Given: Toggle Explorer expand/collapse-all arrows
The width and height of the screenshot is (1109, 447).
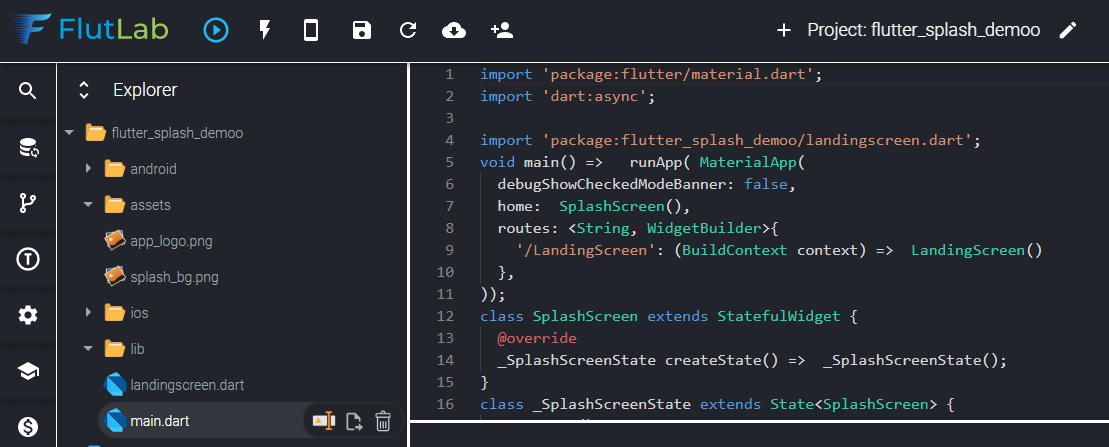Looking at the screenshot, I should click(x=83, y=90).
